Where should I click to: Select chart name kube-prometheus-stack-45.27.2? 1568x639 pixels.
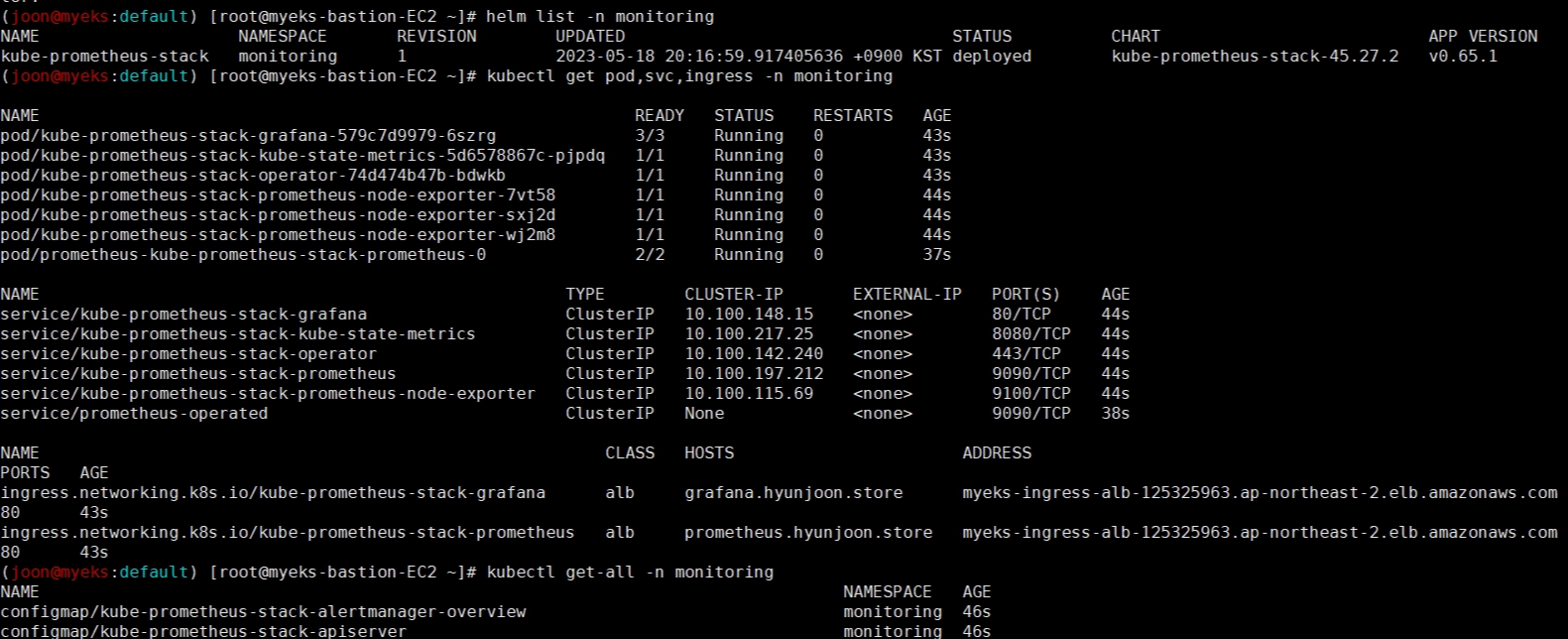tap(1255, 56)
